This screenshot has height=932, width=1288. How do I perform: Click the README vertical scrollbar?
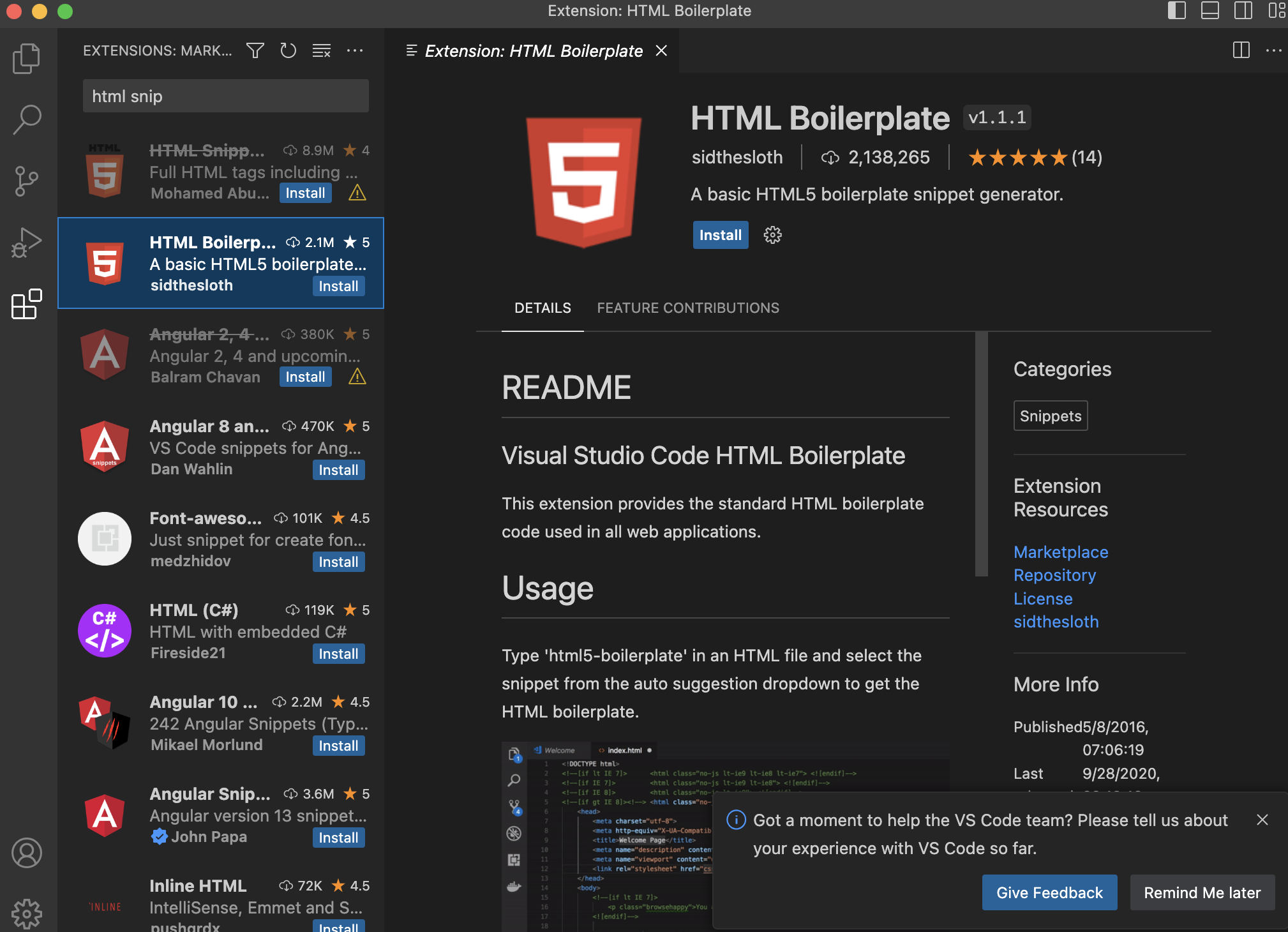coord(981,453)
